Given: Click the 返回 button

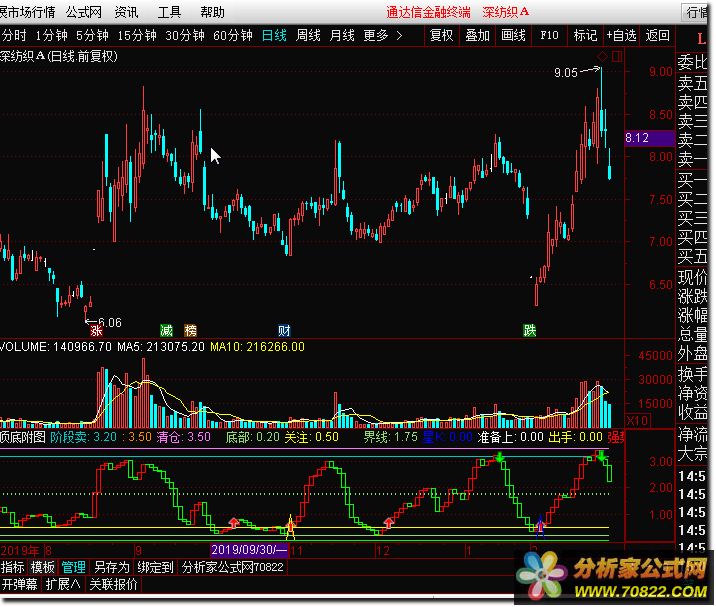Looking at the screenshot, I should 657,35.
